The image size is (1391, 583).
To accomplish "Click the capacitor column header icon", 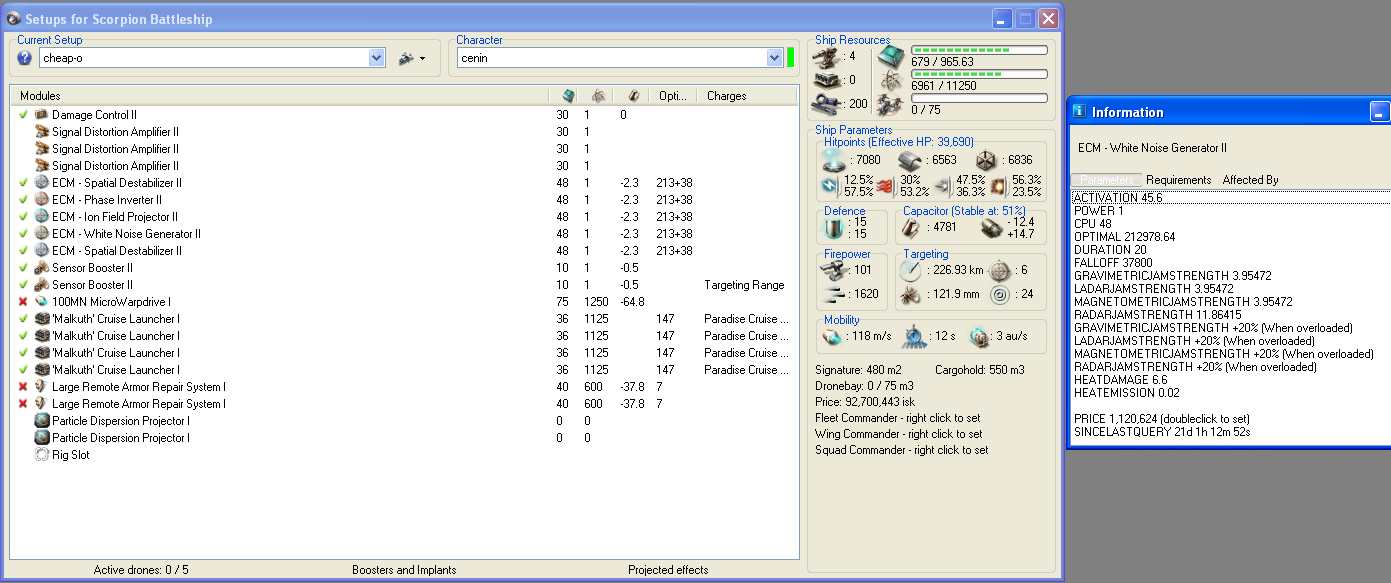I will click(x=633, y=96).
